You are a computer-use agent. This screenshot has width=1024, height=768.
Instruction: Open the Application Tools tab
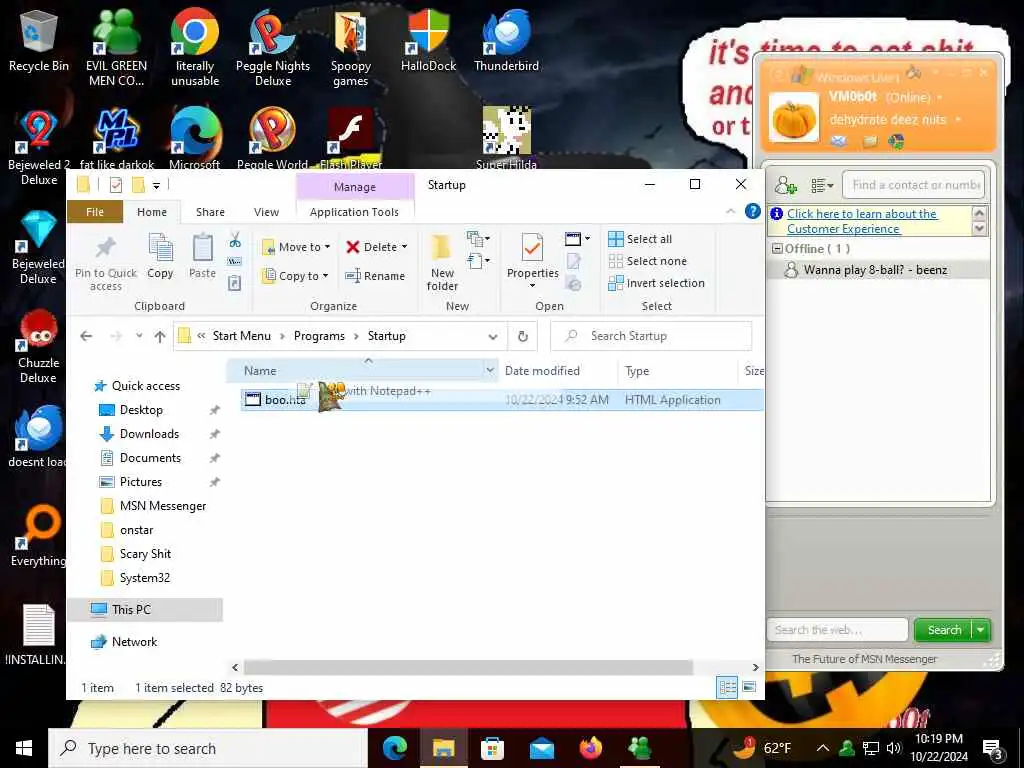(355, 212)
